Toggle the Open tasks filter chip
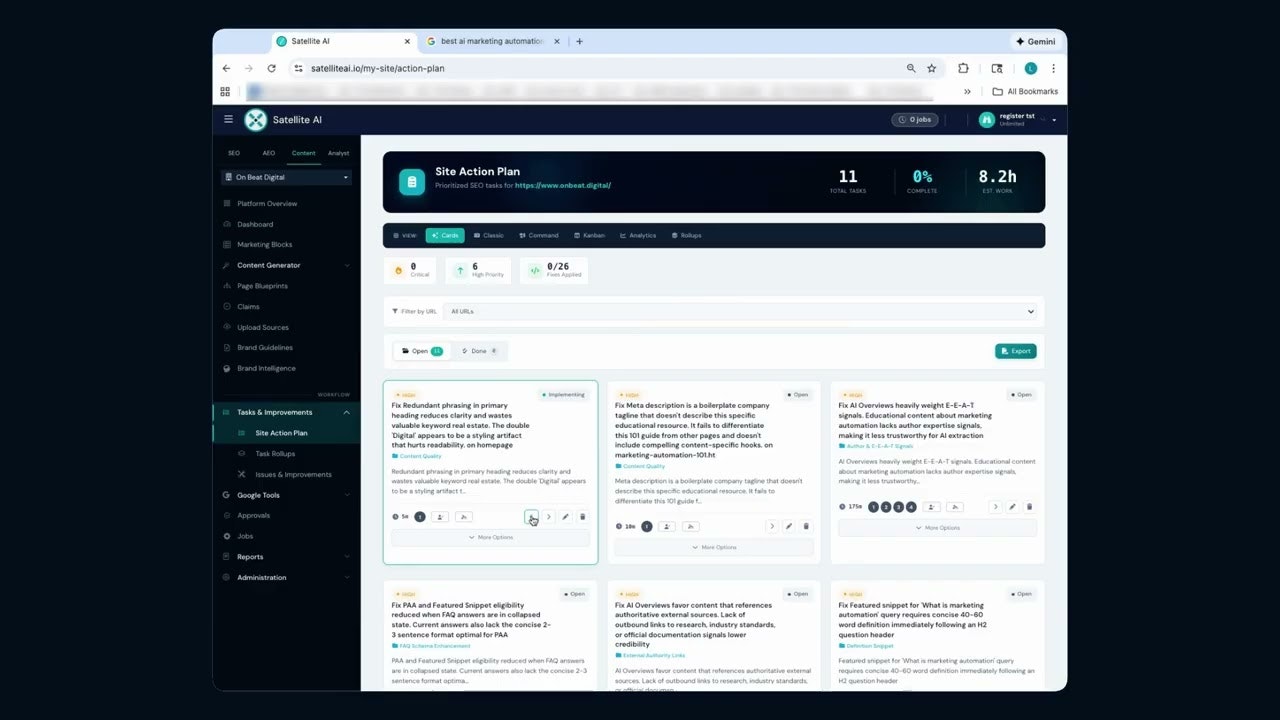 point(421,351)
